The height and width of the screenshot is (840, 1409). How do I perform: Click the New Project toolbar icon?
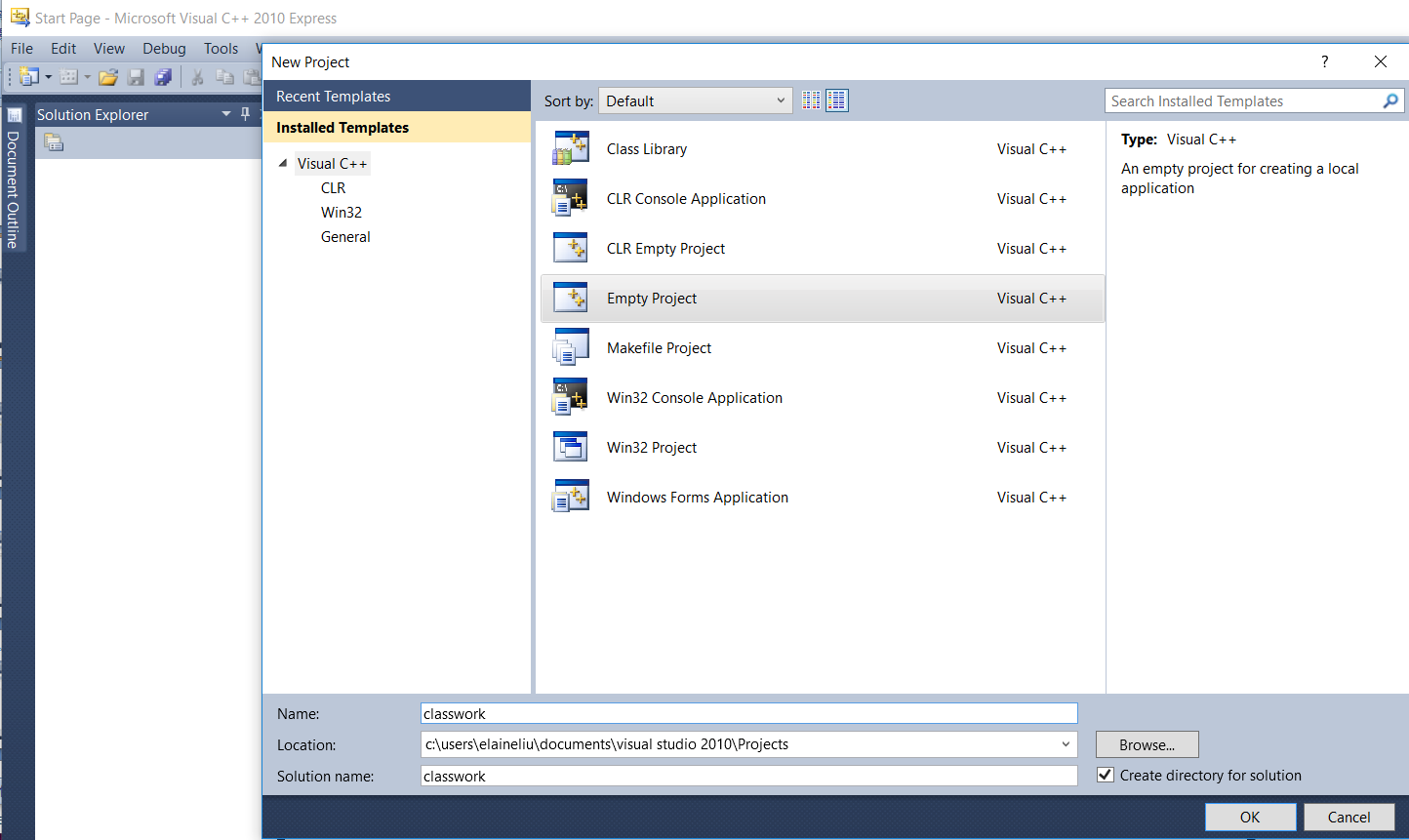point(28,76)
